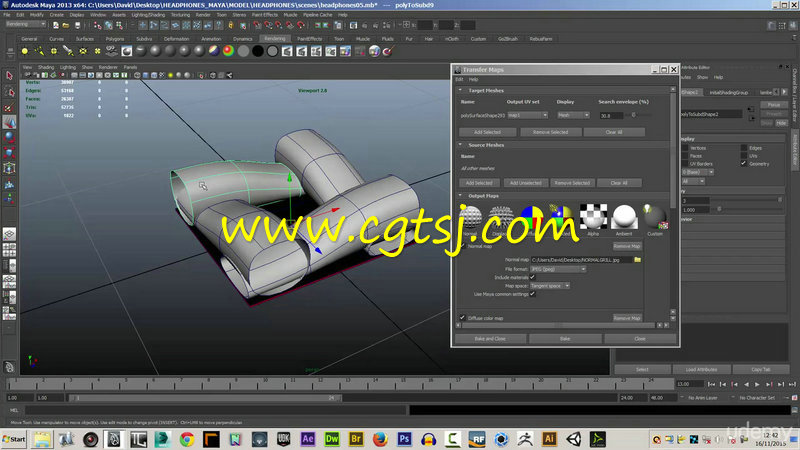Image resolution: width=800 pixels, height=450 pixels.
Task: Toggle Geometry checkbox in Attribute Editor
Action: [x=743, y=163]
